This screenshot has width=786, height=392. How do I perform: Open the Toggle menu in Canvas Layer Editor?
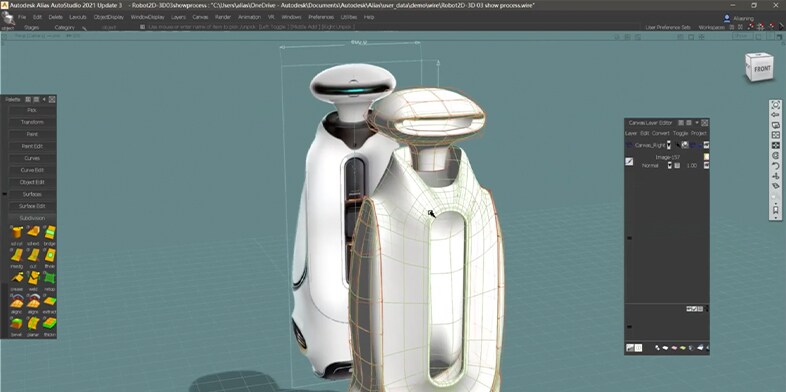coord(680,133)
